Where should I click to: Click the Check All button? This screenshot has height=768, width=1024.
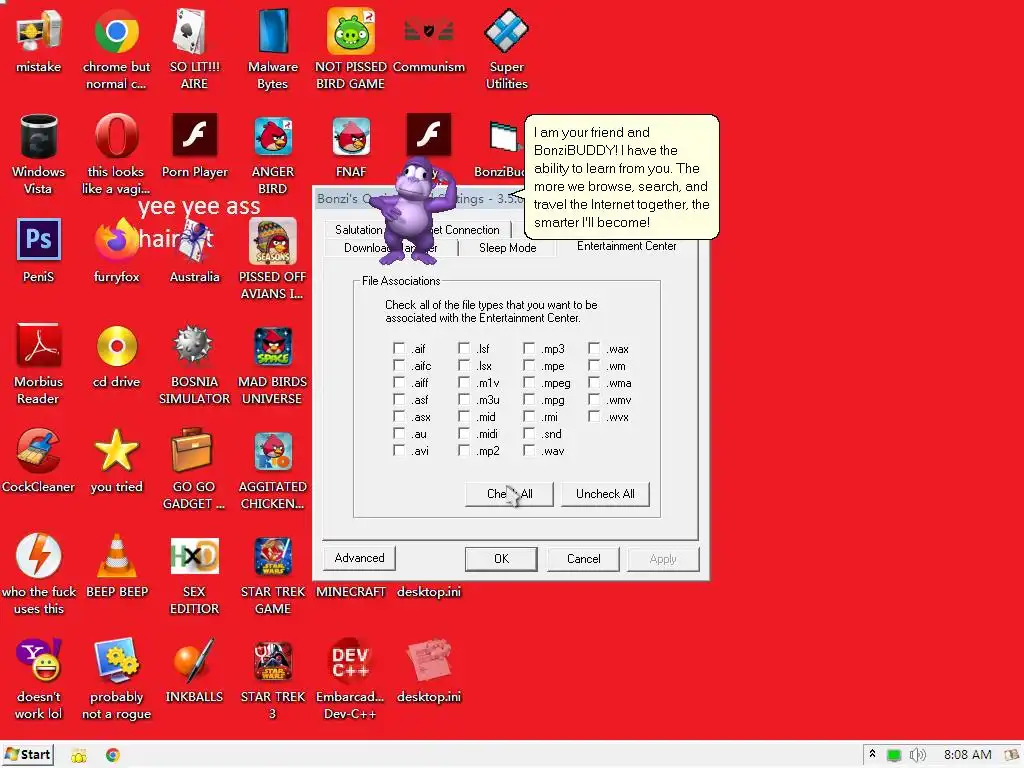[x=509, y=494]
